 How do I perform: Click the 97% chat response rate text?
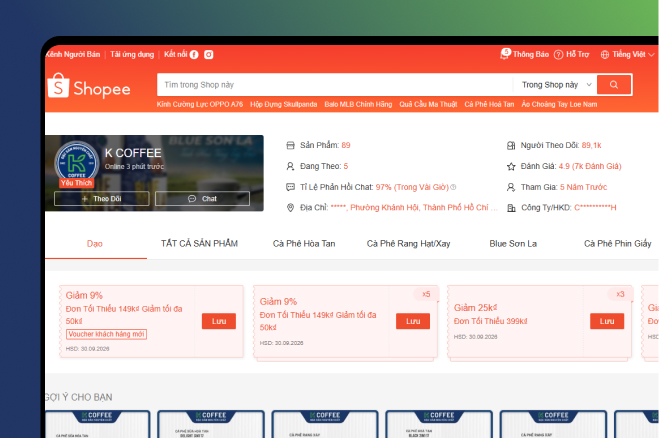pos(412,187)
